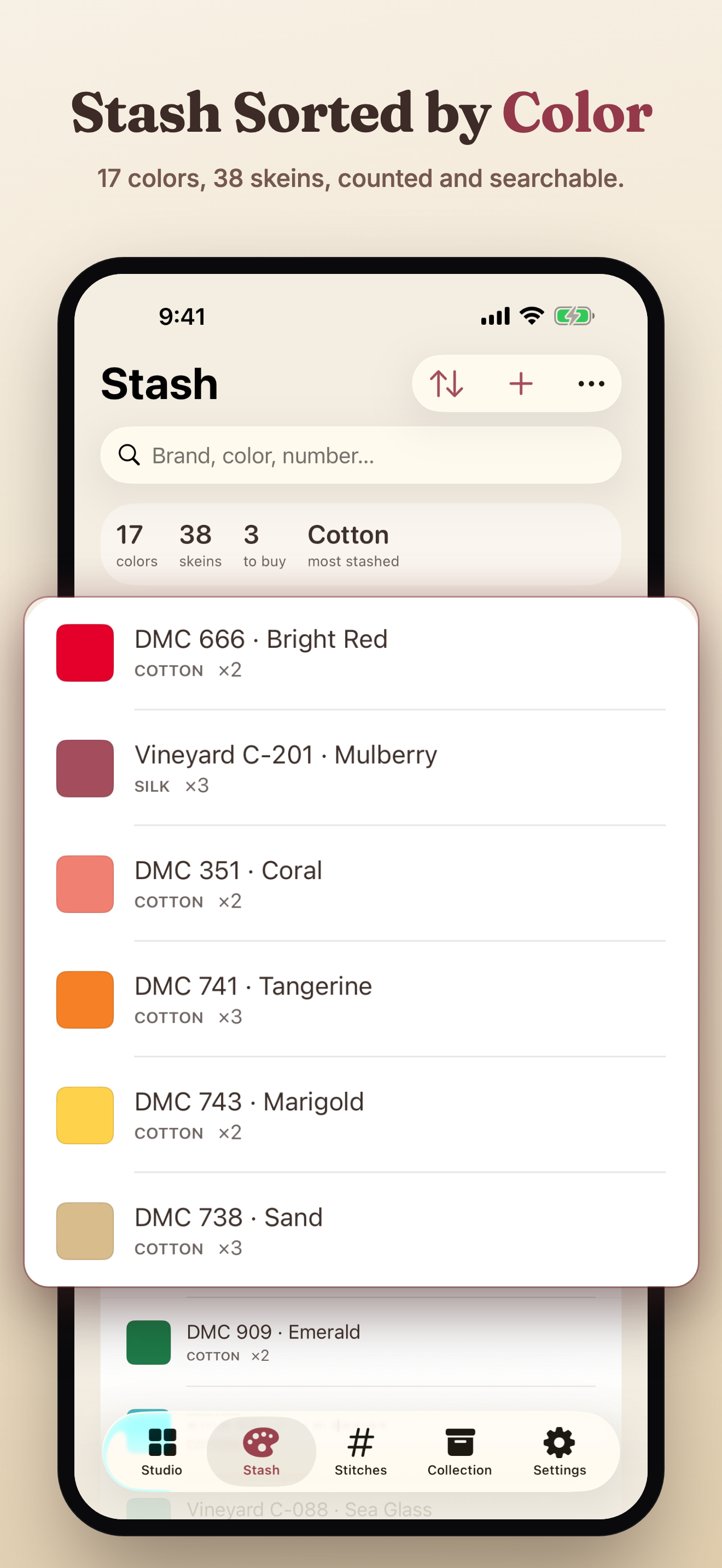Viewport: 722px width, 1568px height.
Task: Select the Stash palette tab
Action: [261, 1452]
